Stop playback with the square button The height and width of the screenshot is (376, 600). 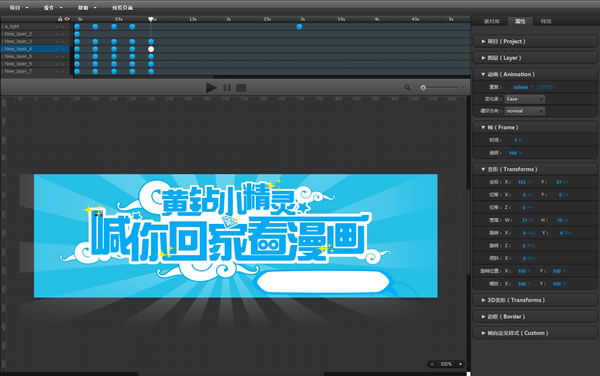pyautogui.click(x=241, y=88)
